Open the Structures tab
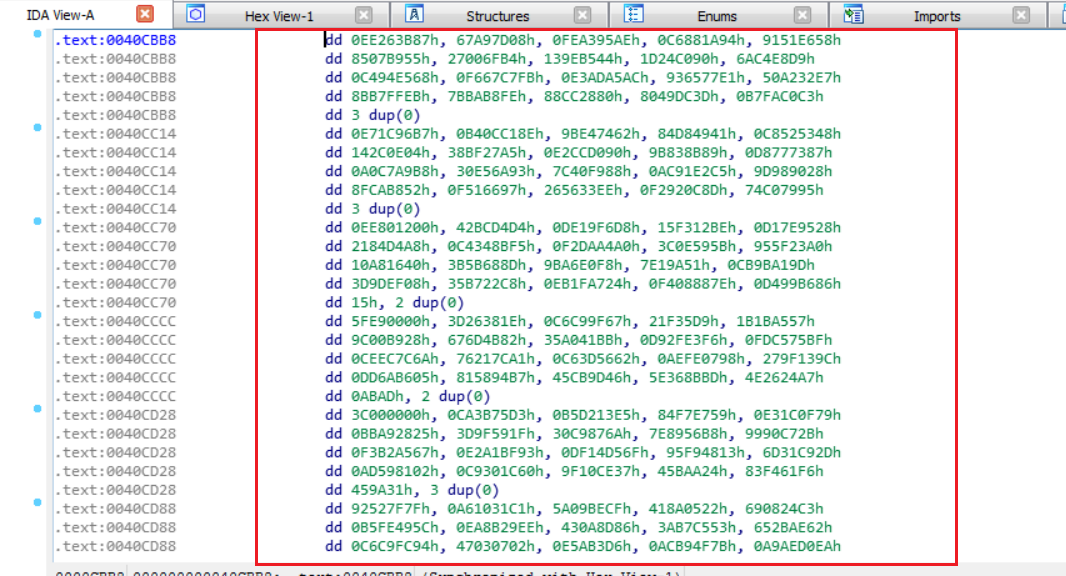This screenshot has width=1066, height=576. pos(497,16)
